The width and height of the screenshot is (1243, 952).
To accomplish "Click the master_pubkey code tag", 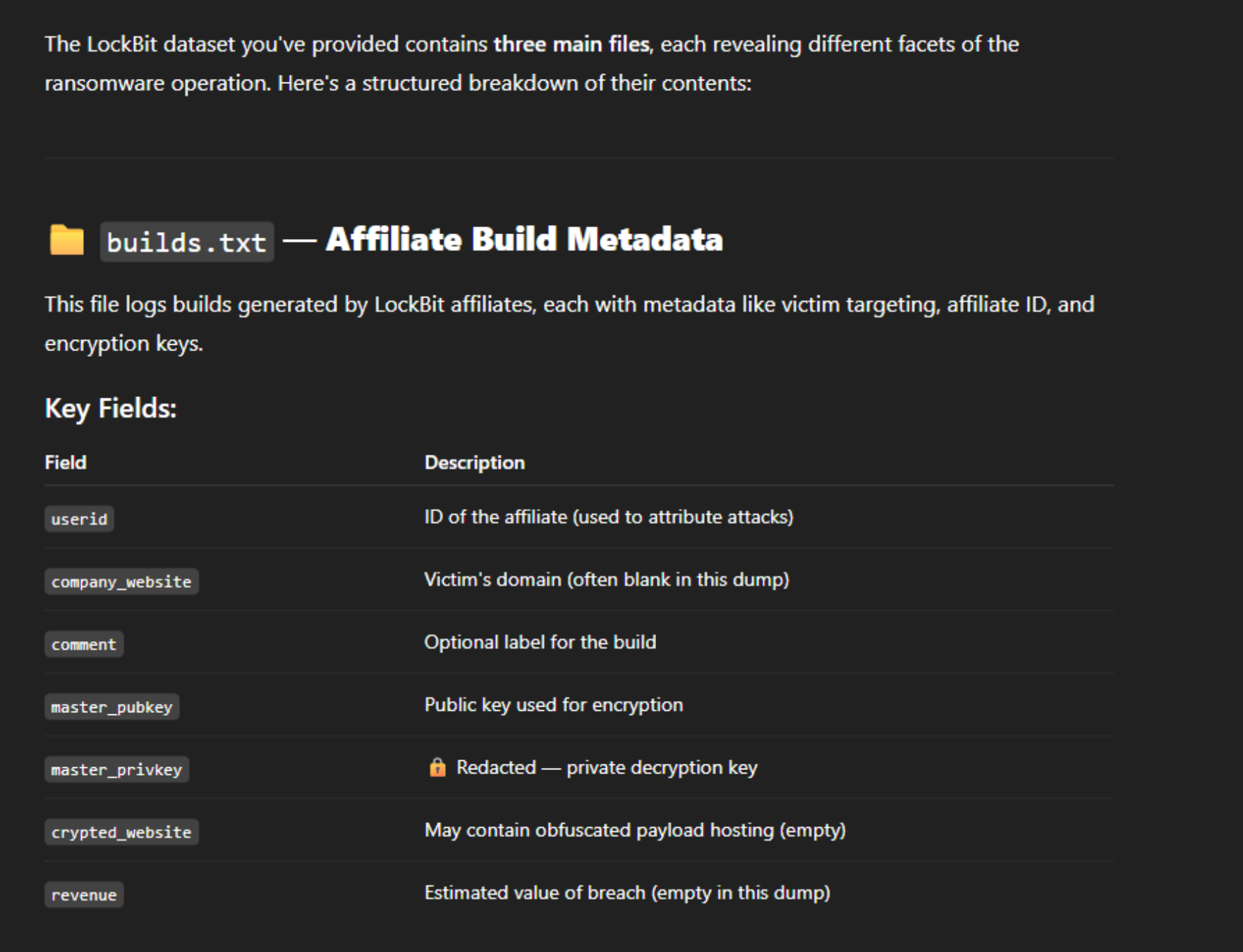I will pyautogui.click(x=111, y=707).
